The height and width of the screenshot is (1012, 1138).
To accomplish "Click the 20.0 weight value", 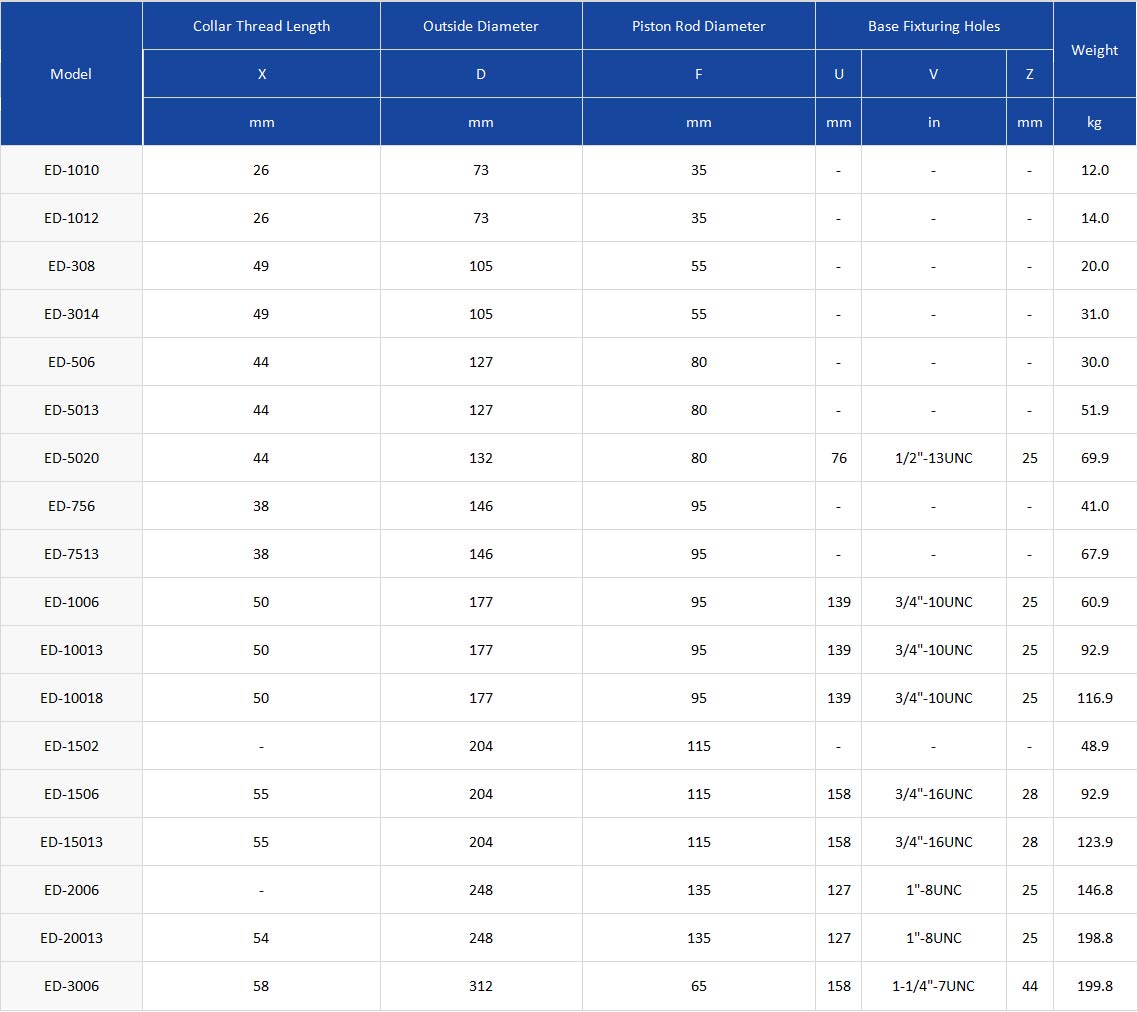I will pyautogui.click(x=1094, y=266).
